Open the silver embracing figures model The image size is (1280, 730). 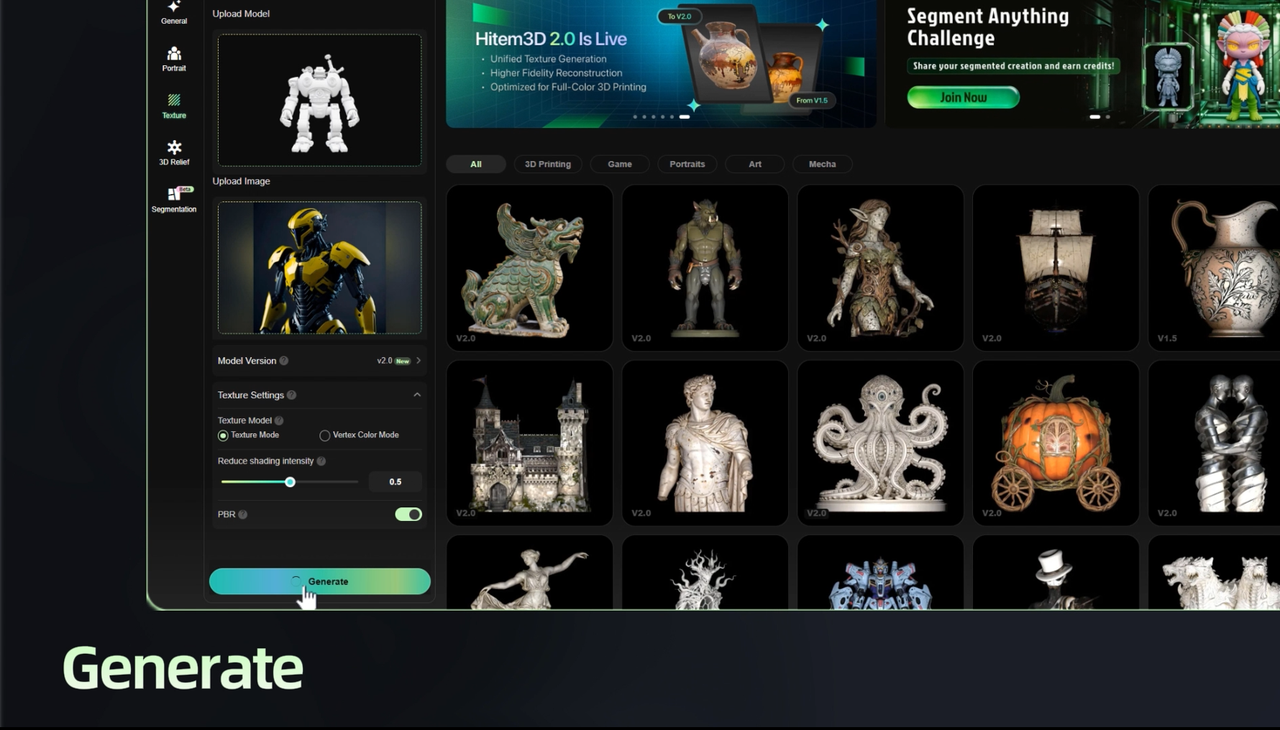(x=1214, y=443)
